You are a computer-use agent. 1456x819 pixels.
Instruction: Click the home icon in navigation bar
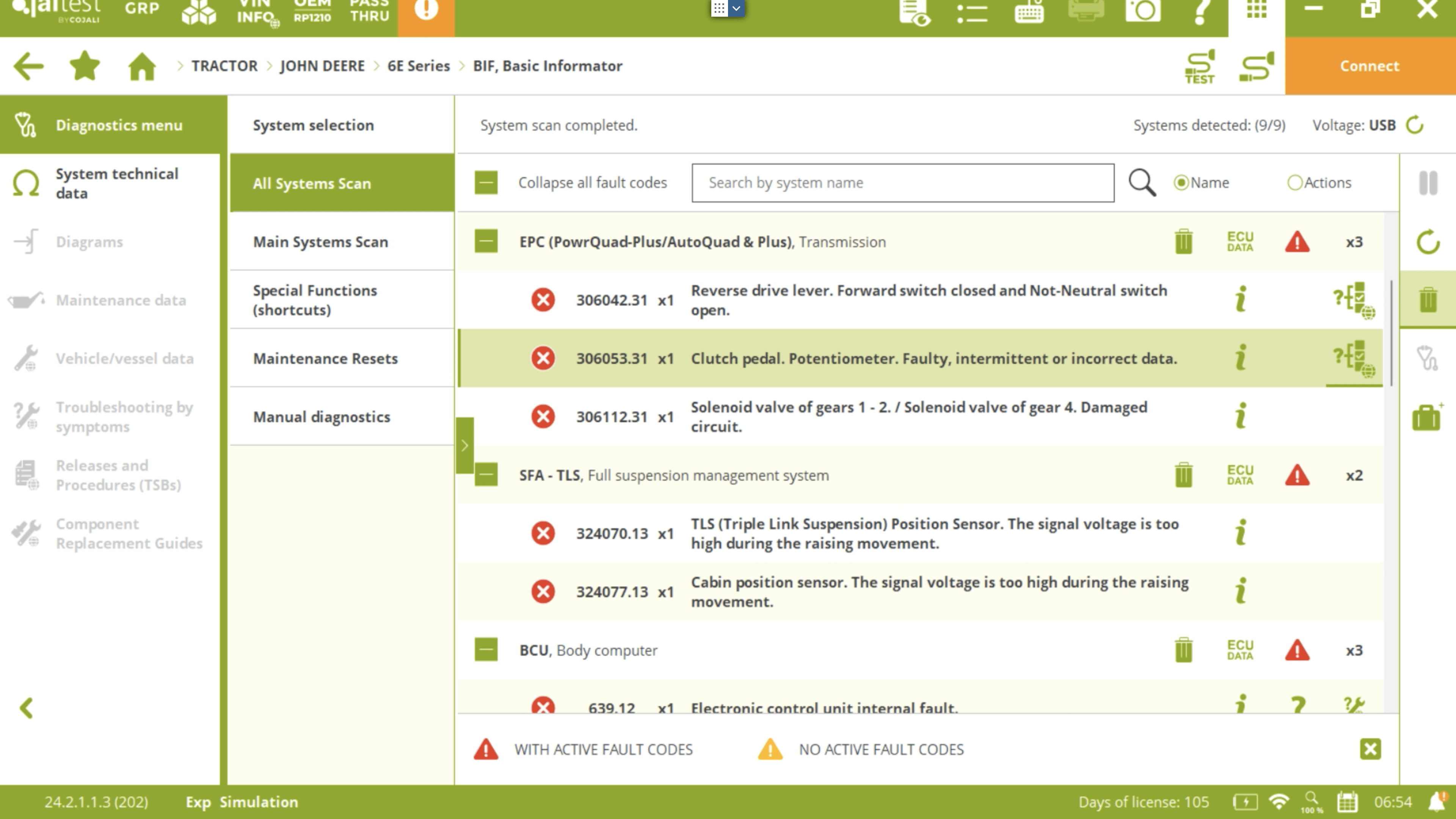pyautogui.click(x=142, y=66)
